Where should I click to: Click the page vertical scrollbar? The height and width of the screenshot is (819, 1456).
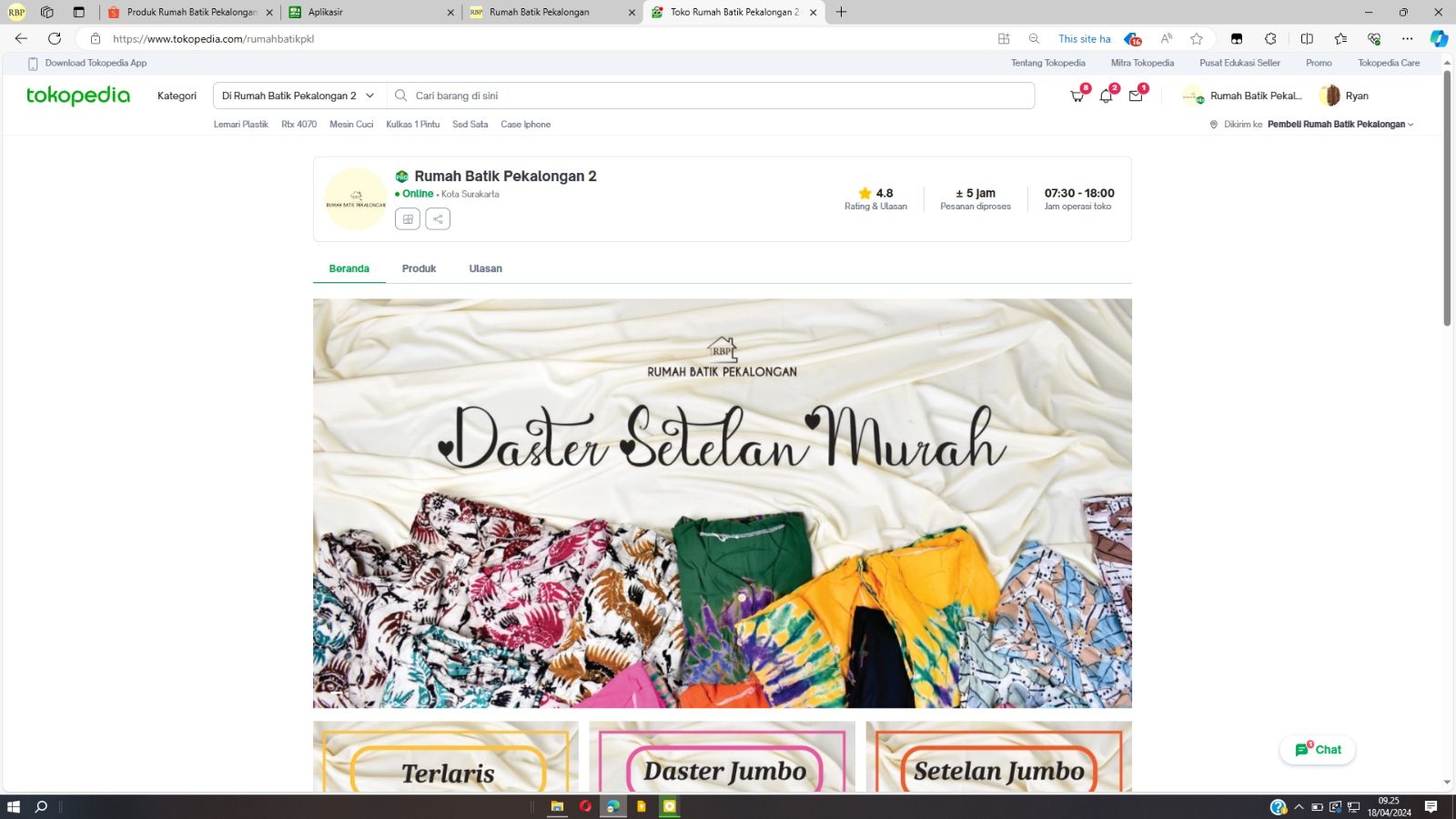[x=1447, y=197]
